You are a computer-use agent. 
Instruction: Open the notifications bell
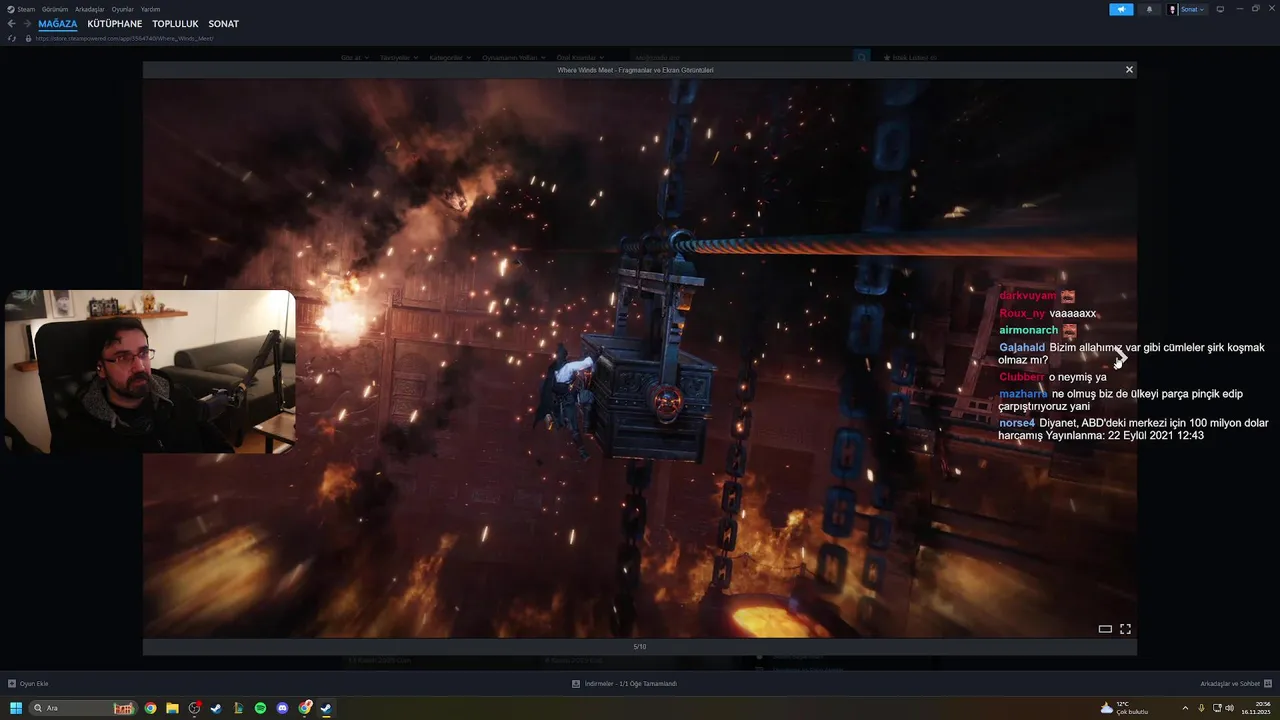[x=1148, y=9]
